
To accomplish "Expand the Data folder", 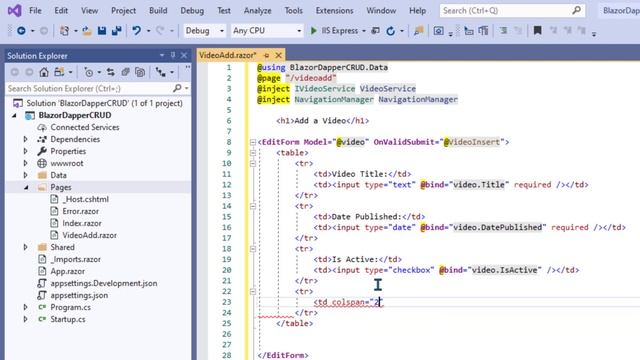I will 25,175.
